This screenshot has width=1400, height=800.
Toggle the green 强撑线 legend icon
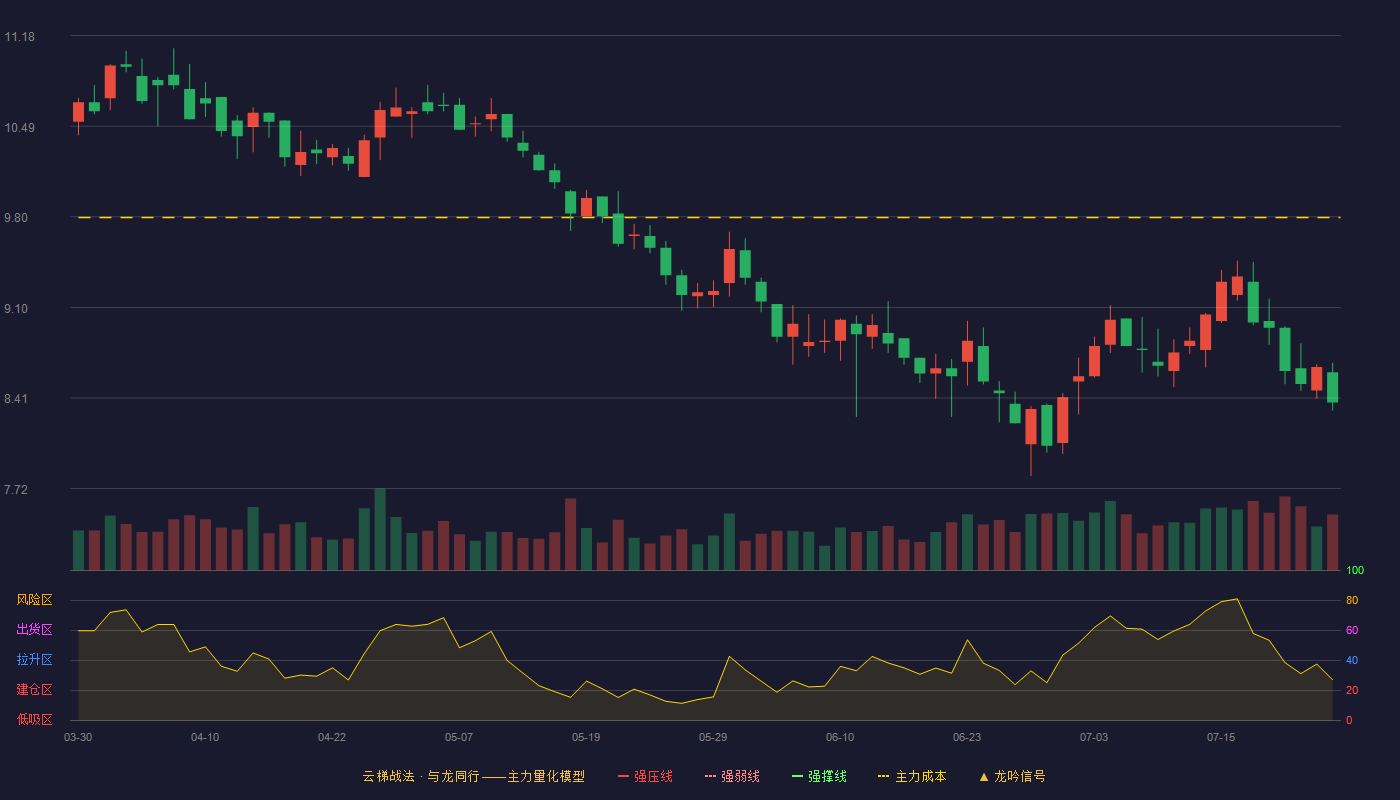(797, 776)
